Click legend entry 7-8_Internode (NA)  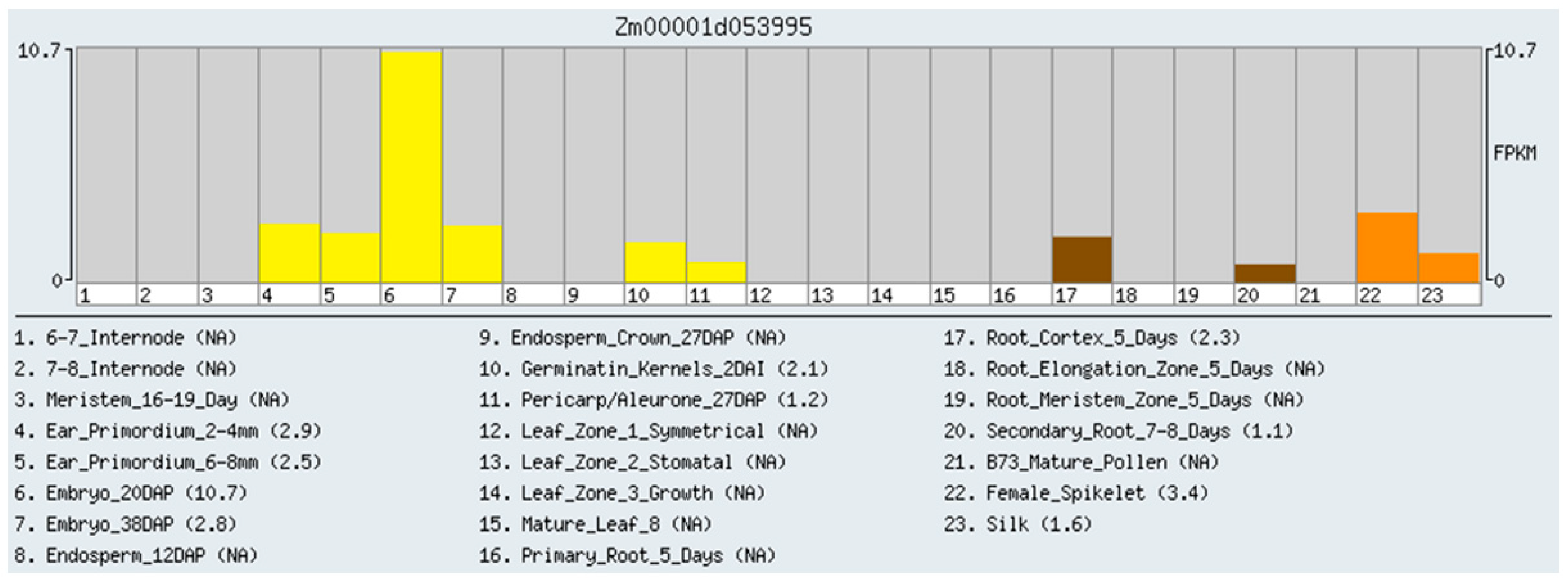coord(125,369)
